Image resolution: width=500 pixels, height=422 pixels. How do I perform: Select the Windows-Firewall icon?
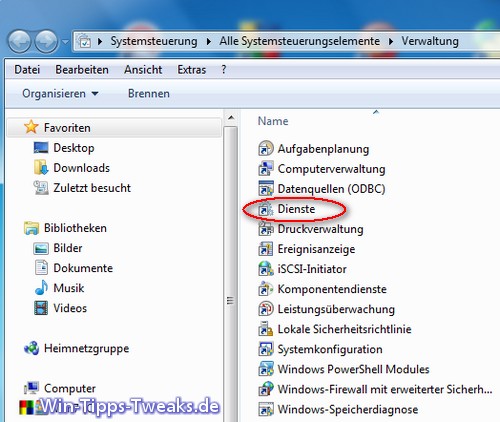pos(266,389)
